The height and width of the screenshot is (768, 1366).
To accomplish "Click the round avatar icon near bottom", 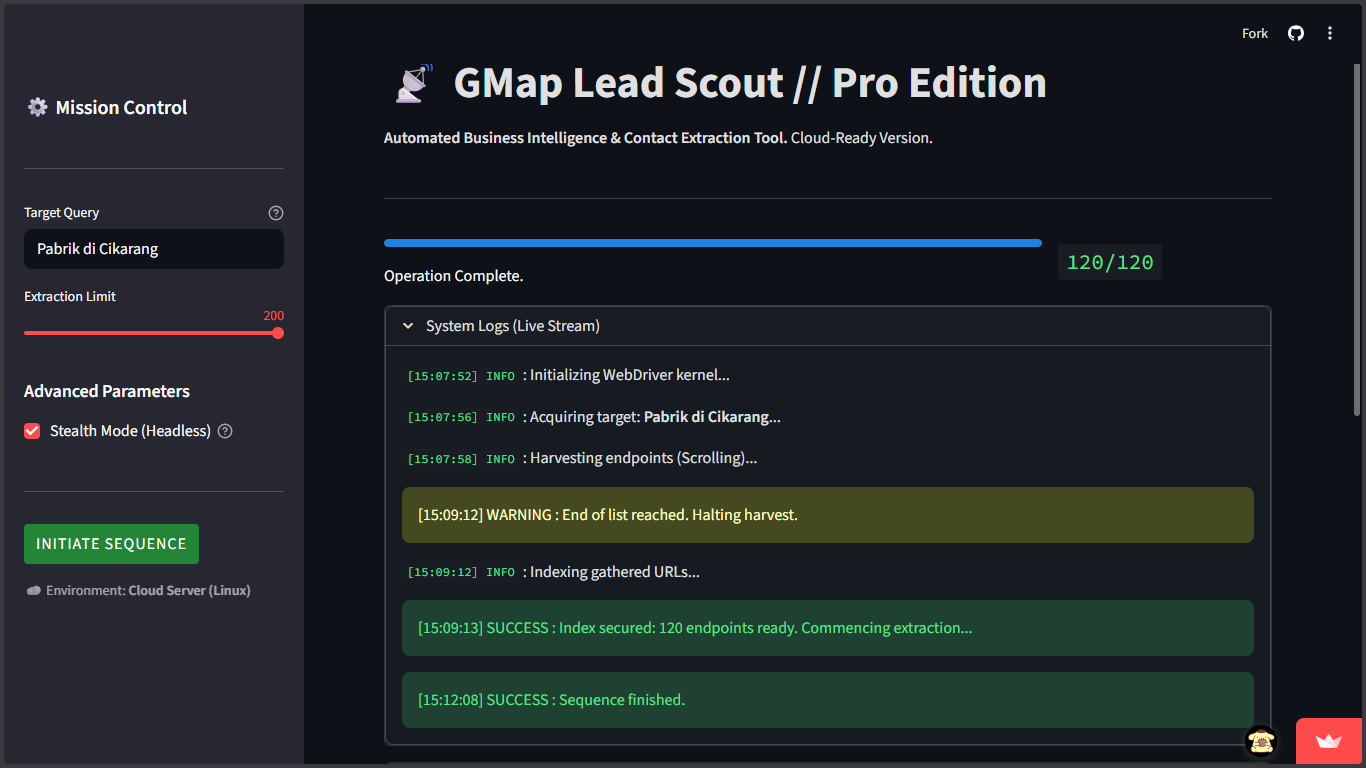I will click(1261, 741).
